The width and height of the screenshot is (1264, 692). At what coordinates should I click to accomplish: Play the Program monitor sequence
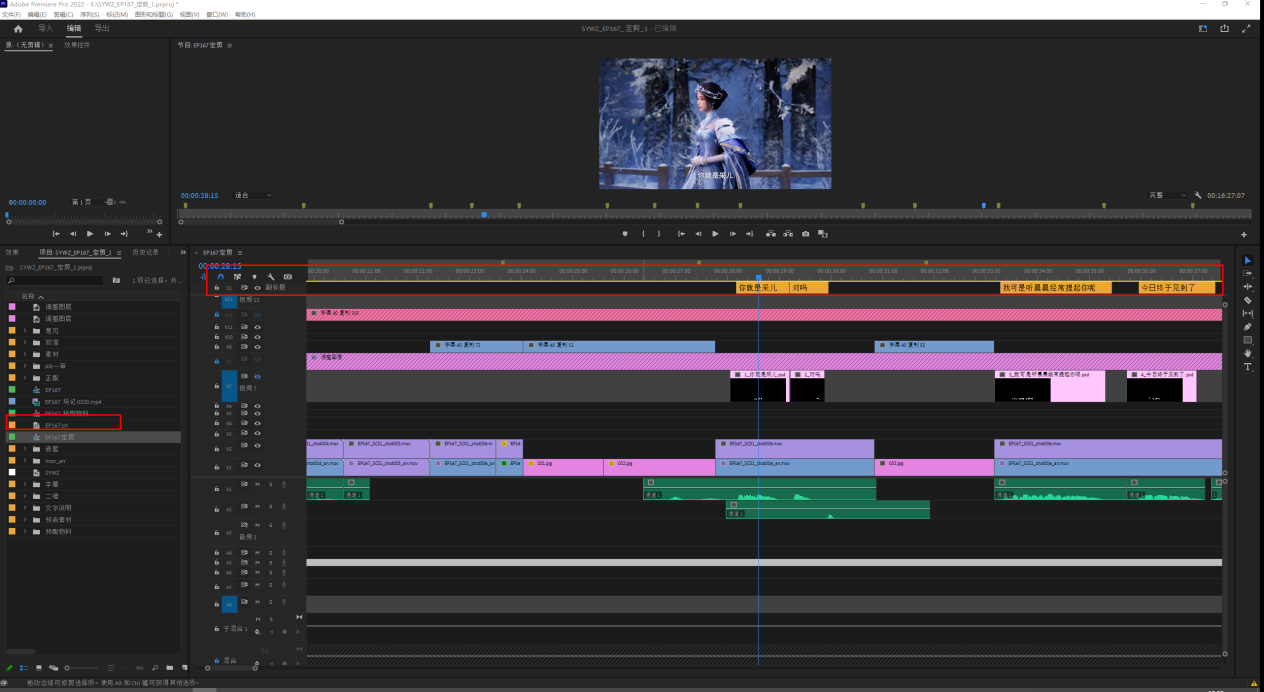tap(715, 234)
